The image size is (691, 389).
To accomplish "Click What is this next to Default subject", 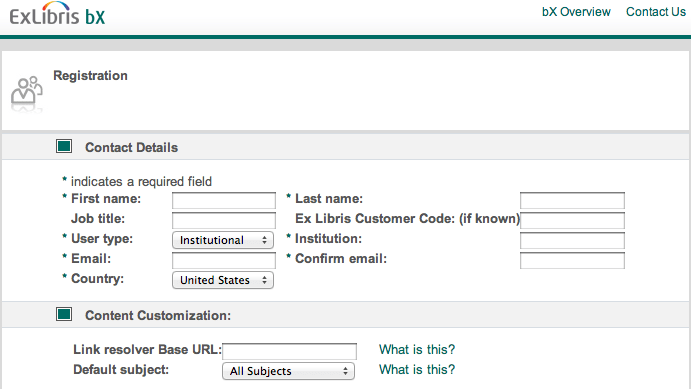I will 417,369.
